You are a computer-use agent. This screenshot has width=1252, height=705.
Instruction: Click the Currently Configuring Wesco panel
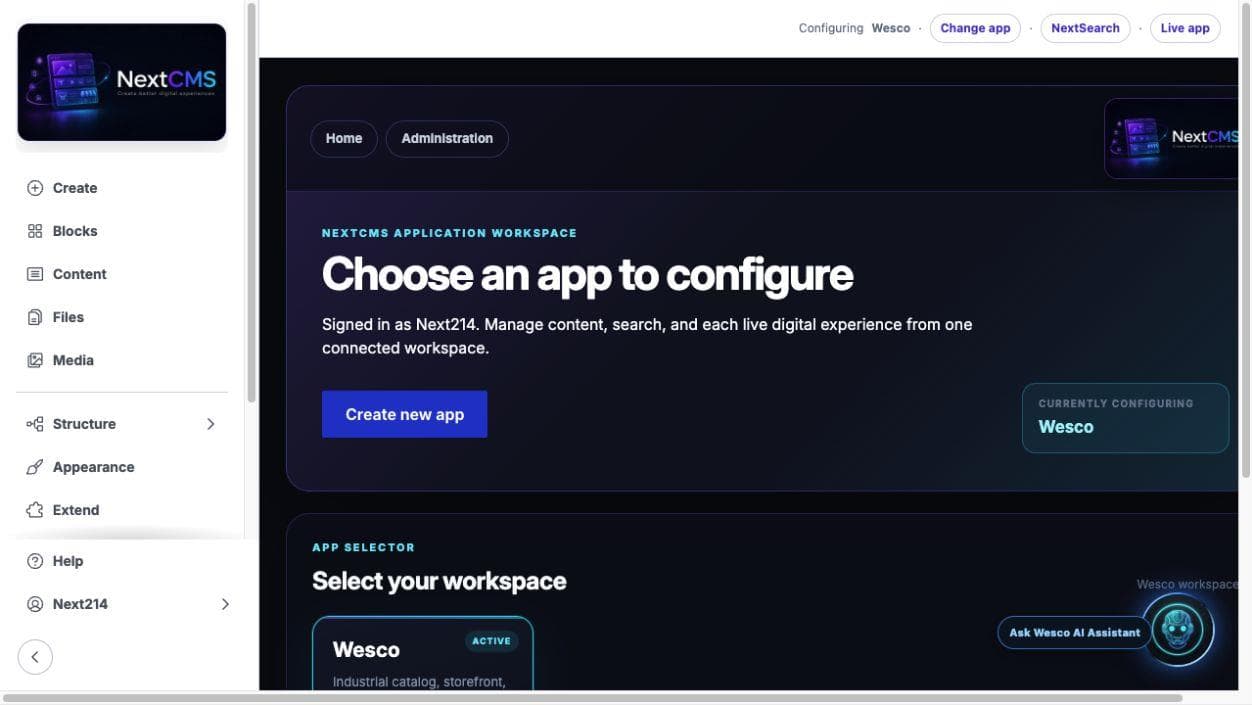1125,418
